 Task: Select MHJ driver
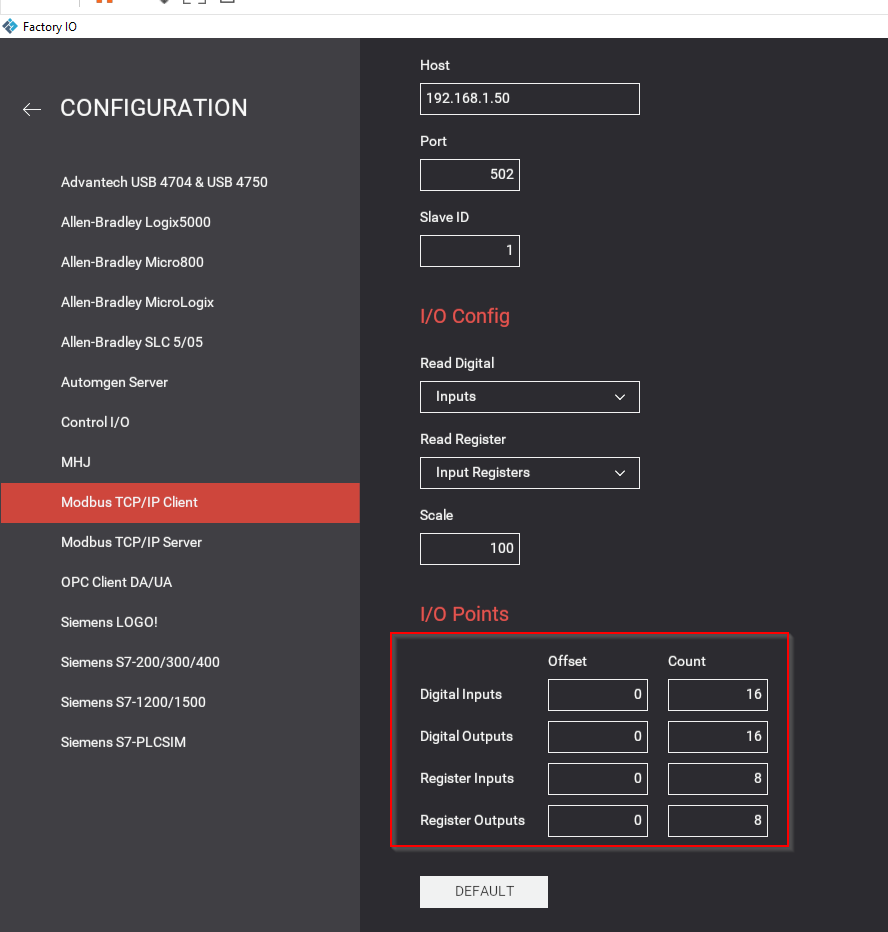(x=75, y=462)
